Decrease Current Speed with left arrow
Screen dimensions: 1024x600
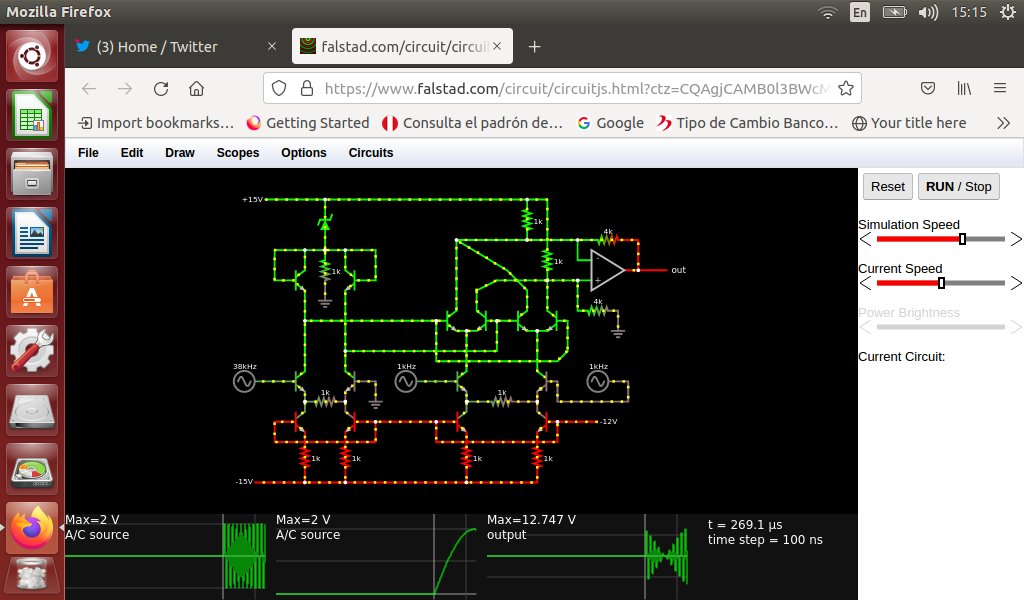pos(865,283)
